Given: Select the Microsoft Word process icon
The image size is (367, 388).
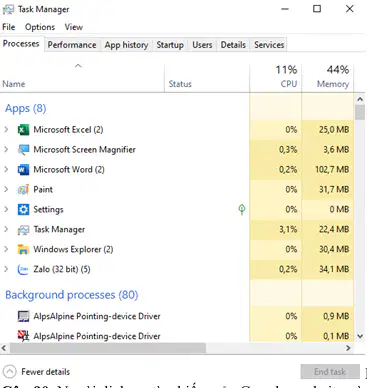Looking at the screenshot, I should (x=23, y=170).
